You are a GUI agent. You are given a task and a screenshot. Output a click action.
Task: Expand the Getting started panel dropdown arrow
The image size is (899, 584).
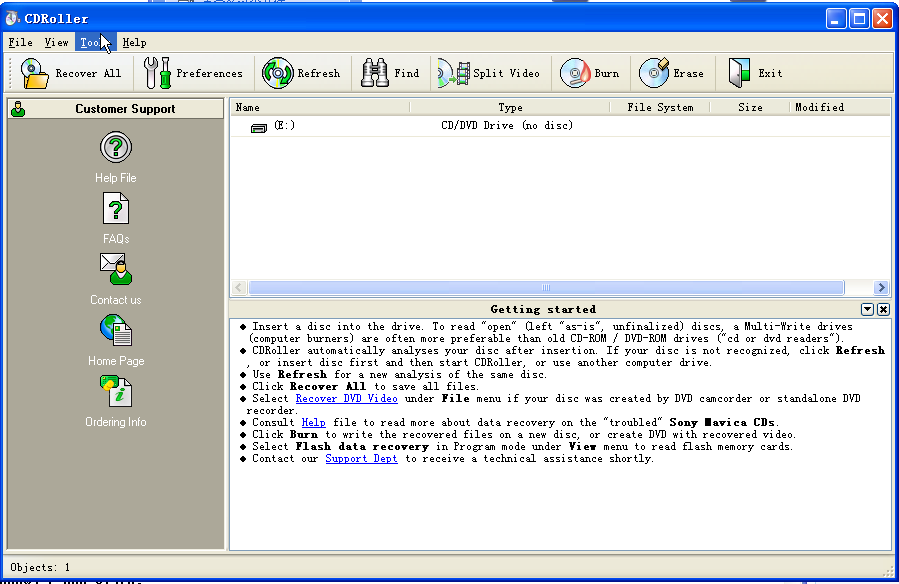[x=867, y=309]
